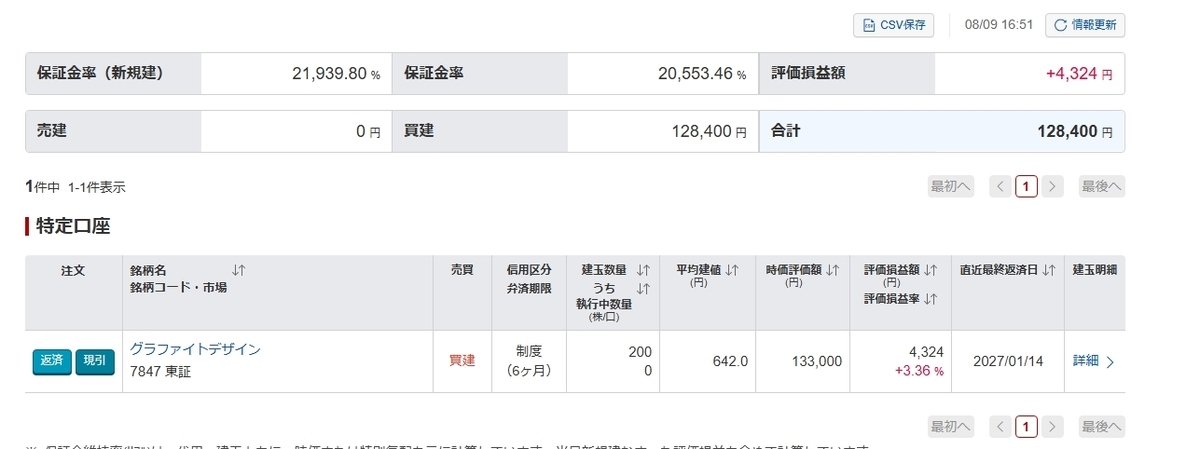The image size is (1200, 449).
Task: Sort by 直近最終返済日 arrows icon
Action: pyautogui.click(x=1049, y=270)
